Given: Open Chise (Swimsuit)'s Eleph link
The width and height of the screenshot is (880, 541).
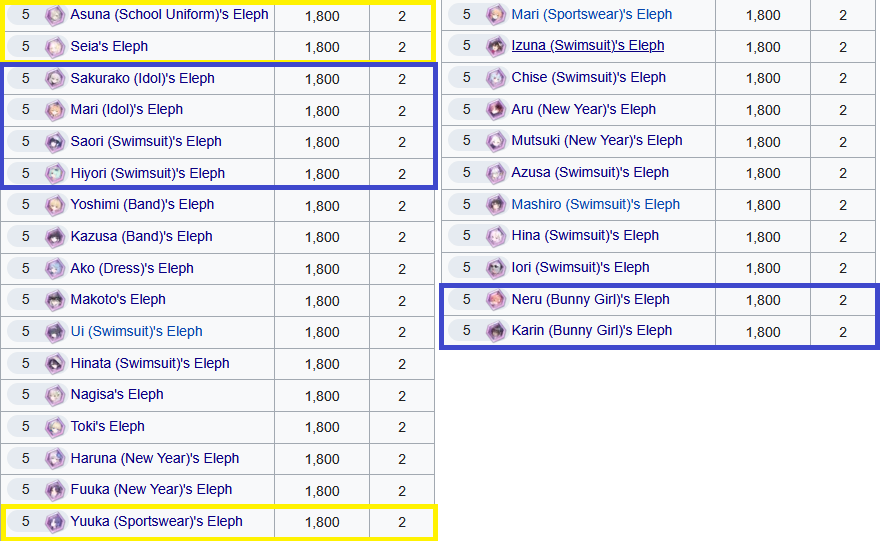Looking at the screenshot, I should click(x=589, y=77).
